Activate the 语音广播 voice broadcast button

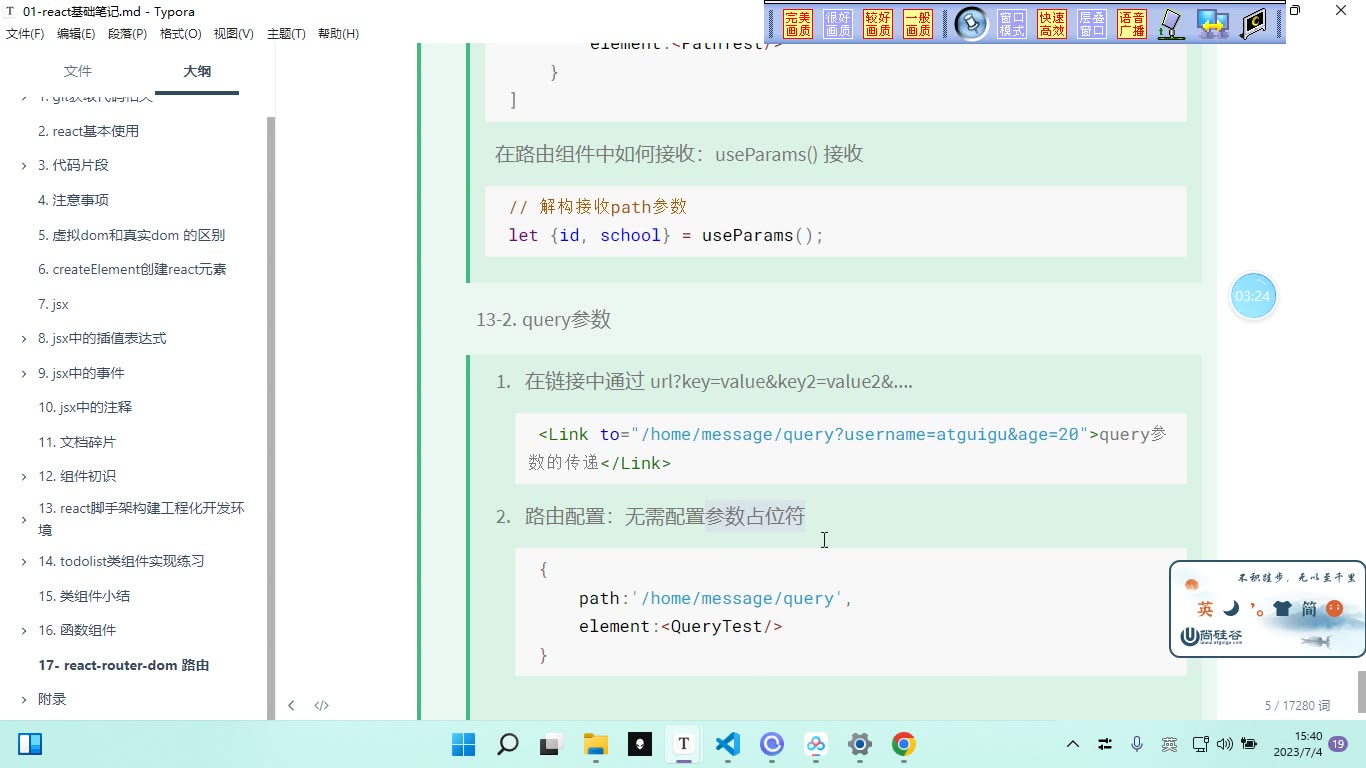pyautogui.click(x=1132, y=24)
